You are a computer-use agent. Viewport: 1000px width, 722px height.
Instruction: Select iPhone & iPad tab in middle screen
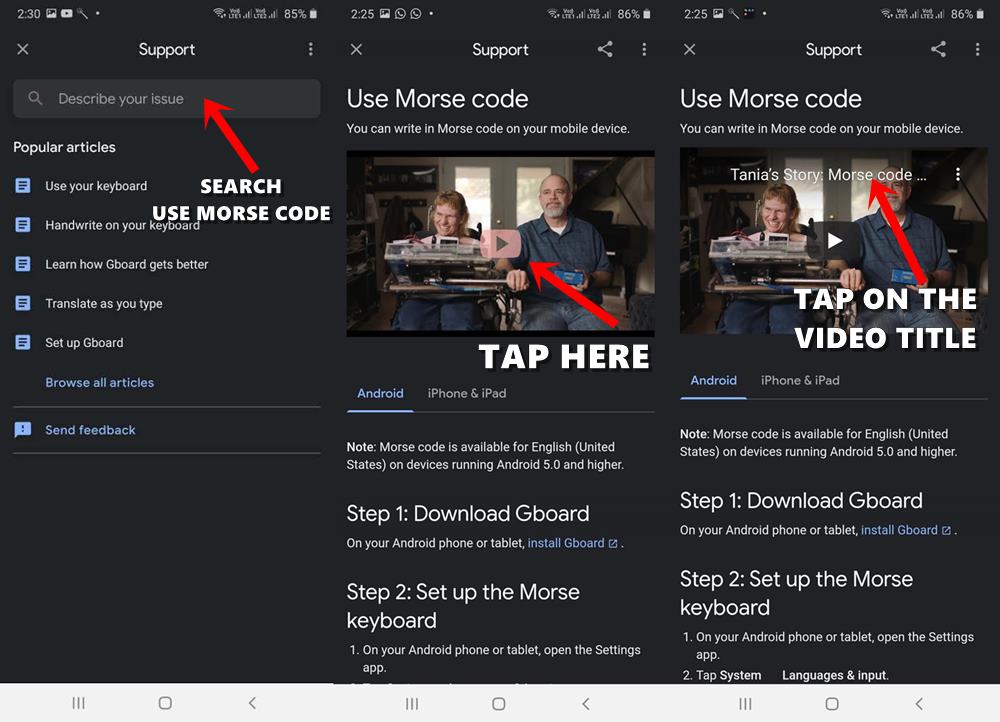click(467, 394)
